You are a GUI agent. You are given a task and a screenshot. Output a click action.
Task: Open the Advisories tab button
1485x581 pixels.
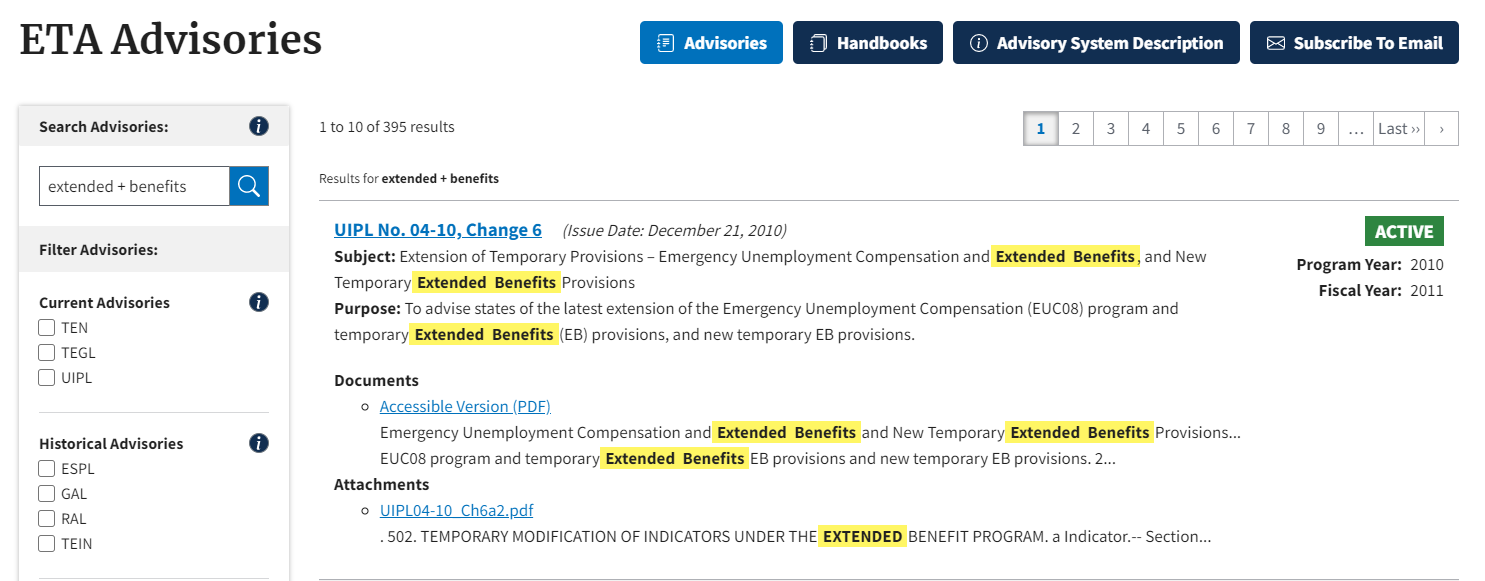point(711,43)
